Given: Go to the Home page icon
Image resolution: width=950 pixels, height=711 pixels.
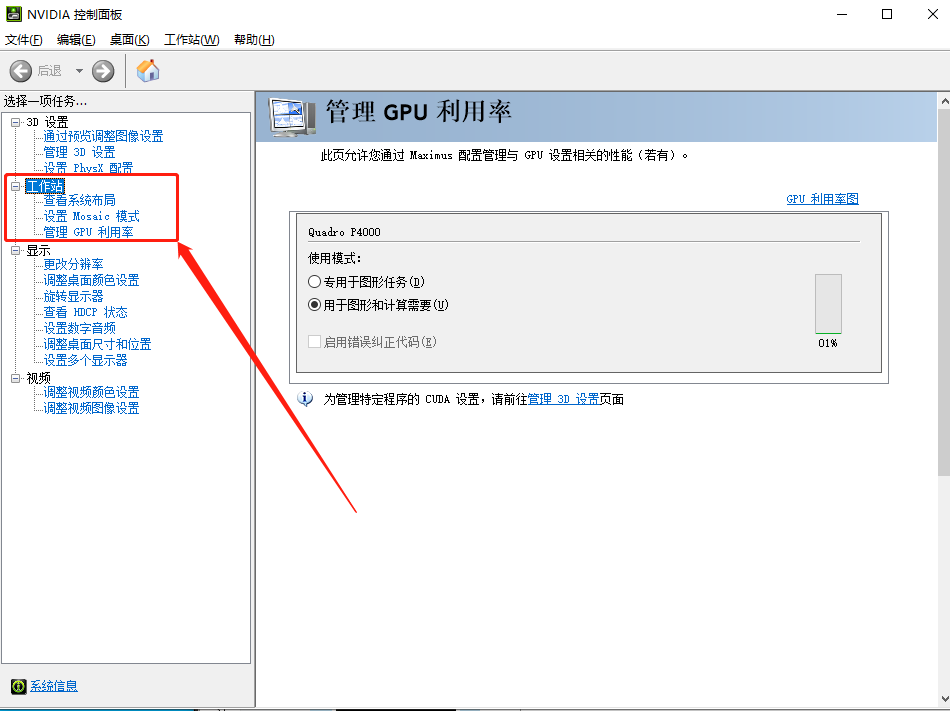Looking at the screenshot, I should click(148, 71).
